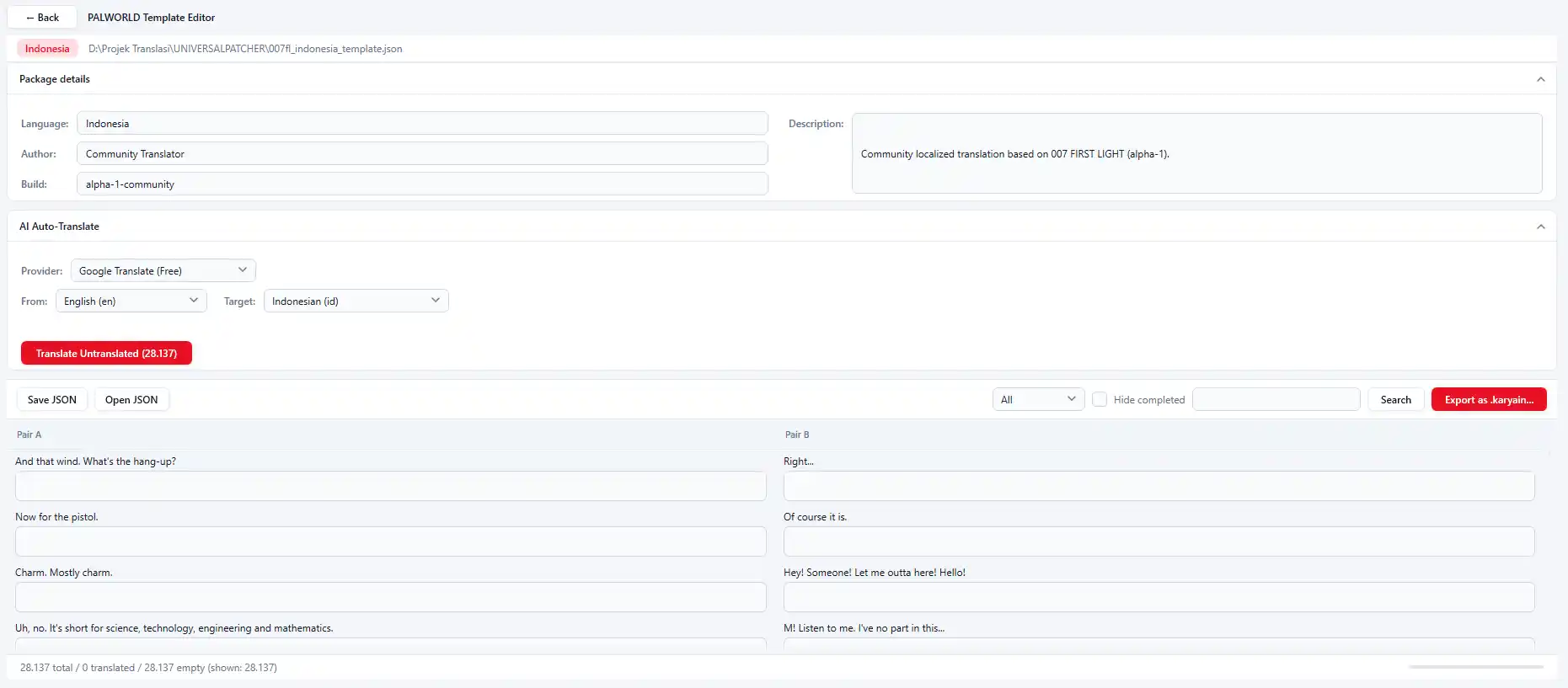Start Translate Untranslated (28.137)
Screen dimensions: 1568x688
point(106,354)
